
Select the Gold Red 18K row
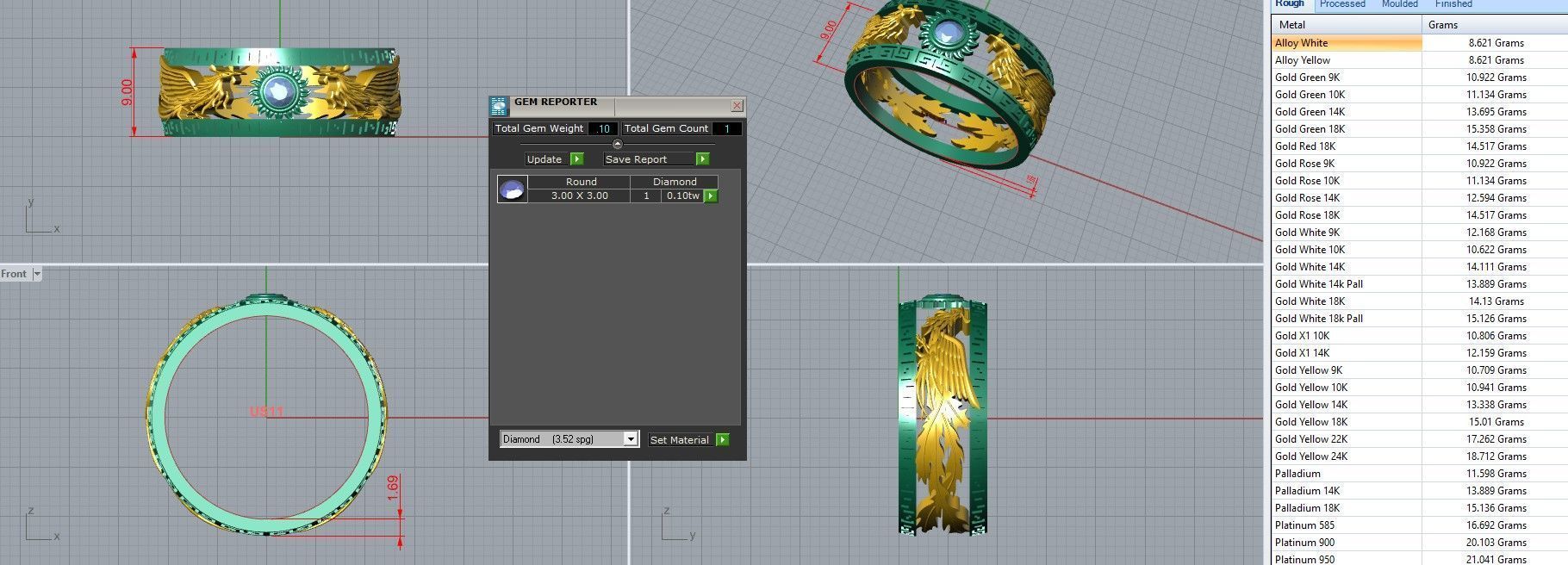1420,146
